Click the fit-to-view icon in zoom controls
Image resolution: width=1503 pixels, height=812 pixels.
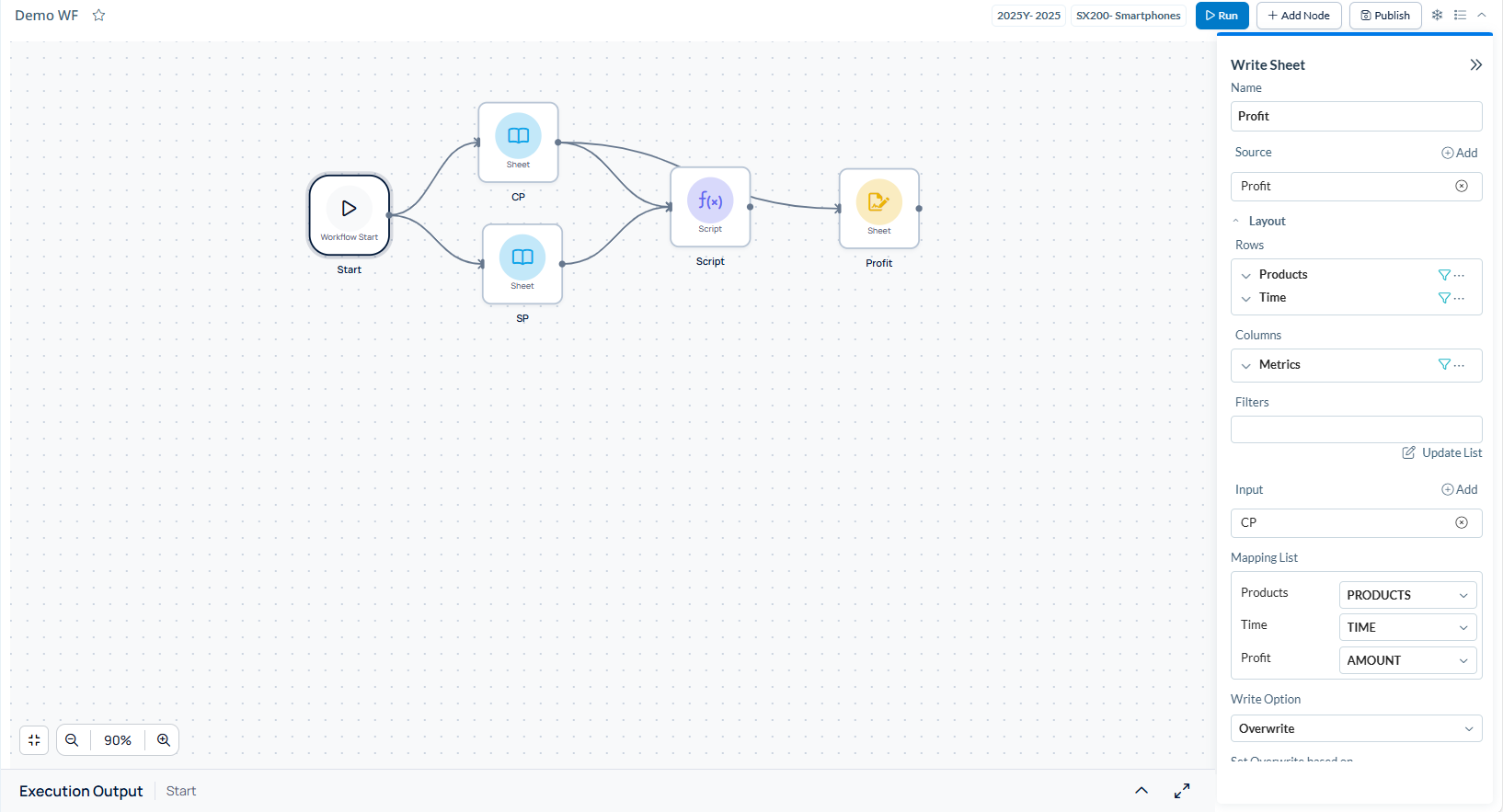(x=34, y=740)
